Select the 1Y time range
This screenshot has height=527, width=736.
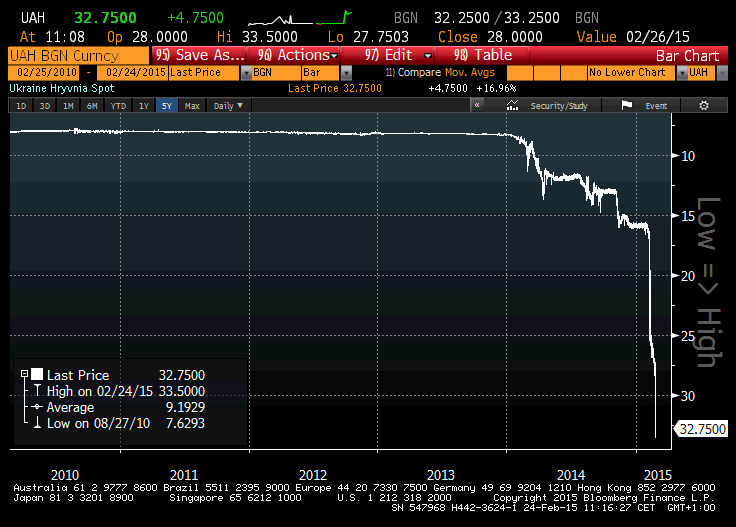coord(144,106)
